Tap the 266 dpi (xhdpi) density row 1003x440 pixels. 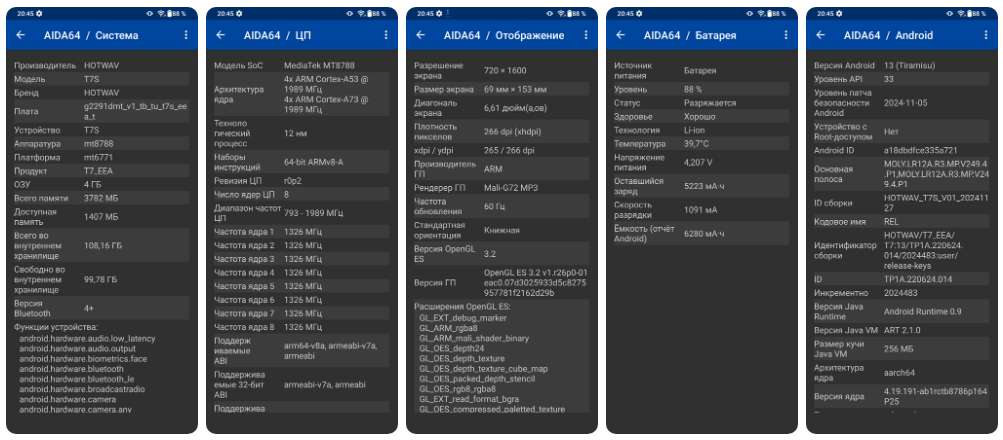pyautogui.click(x=501, y=131)
